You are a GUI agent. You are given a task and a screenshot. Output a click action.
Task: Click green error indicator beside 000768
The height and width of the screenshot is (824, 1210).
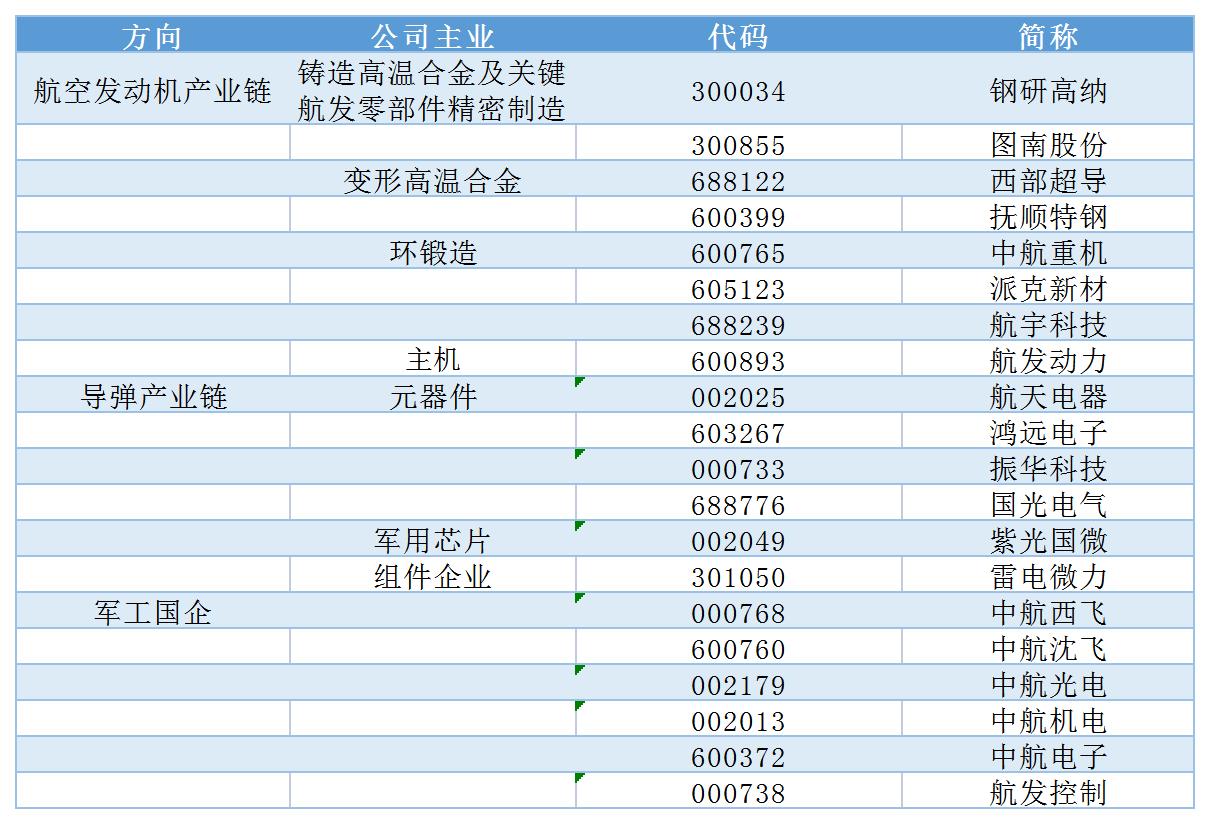click(x=579, y=597)
